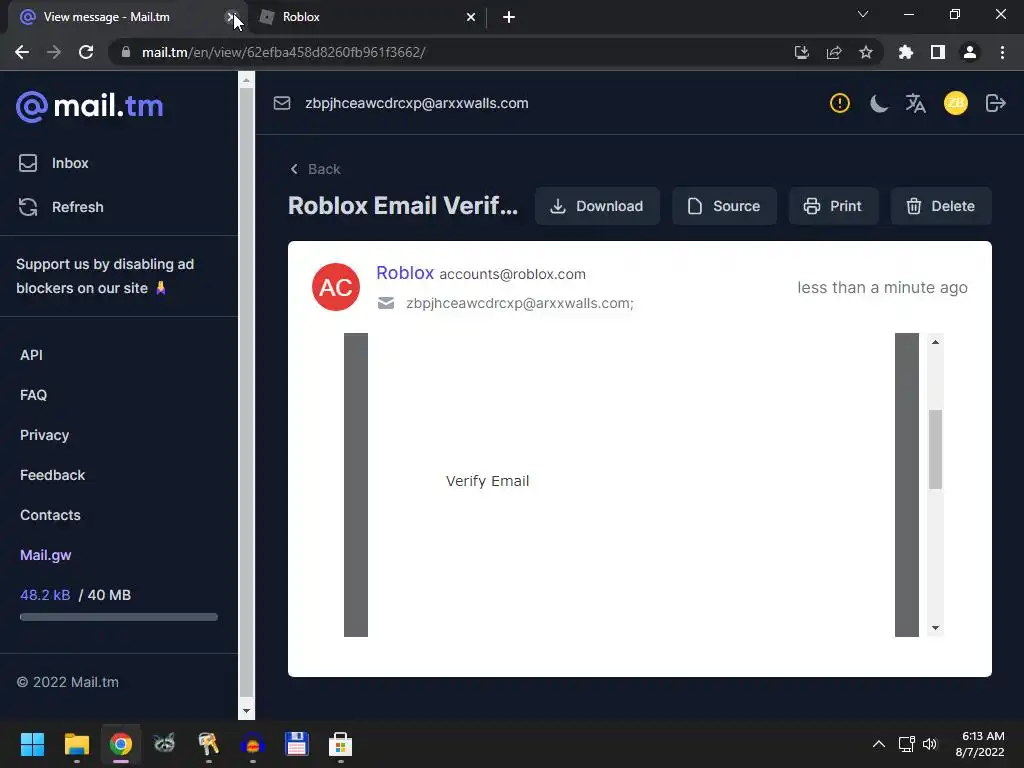Download the Roblox email message
Viewport: 1024px width, 768px height.
pos(597,206)
